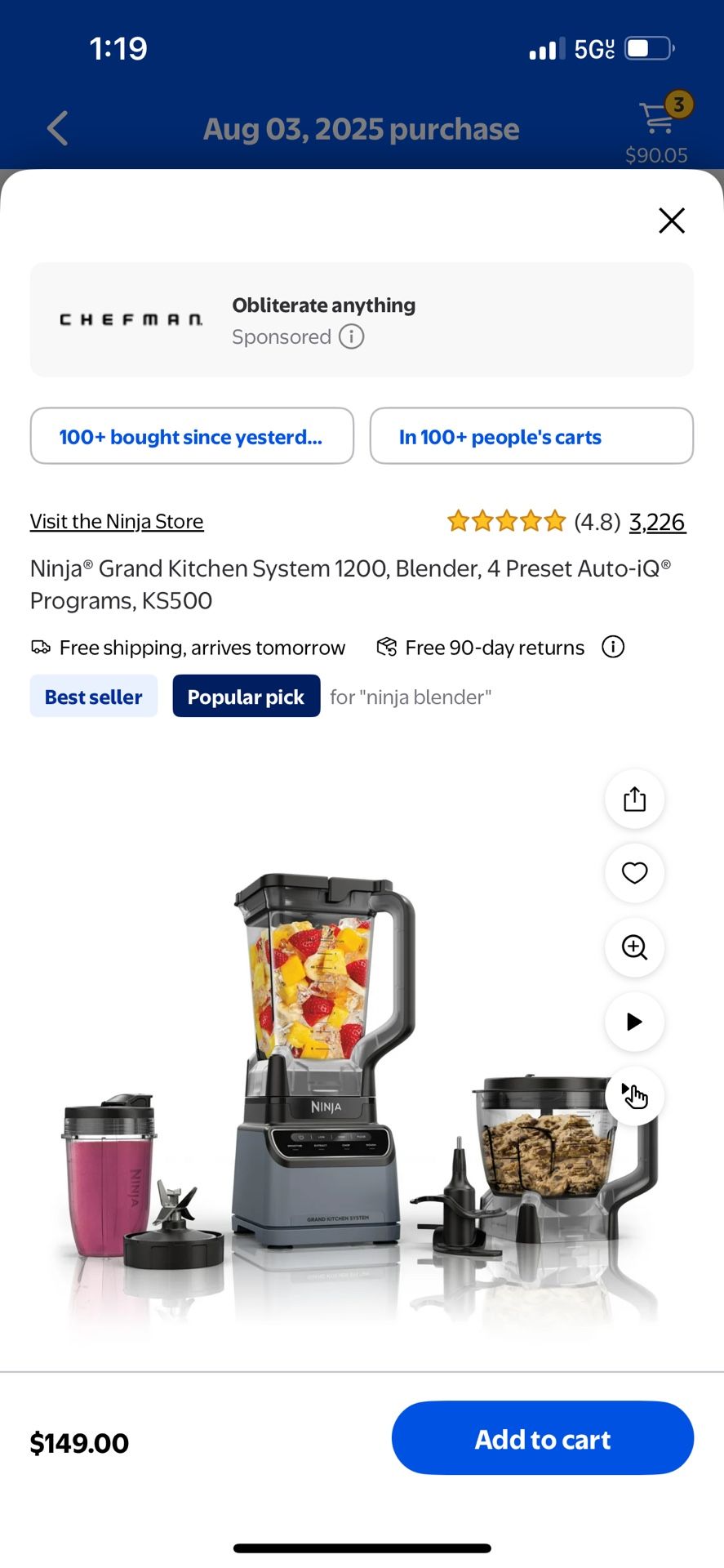Tap "100+ bought since yesterday" chip
Viewport: 724px width, 1568px height.
click(192, 436)
